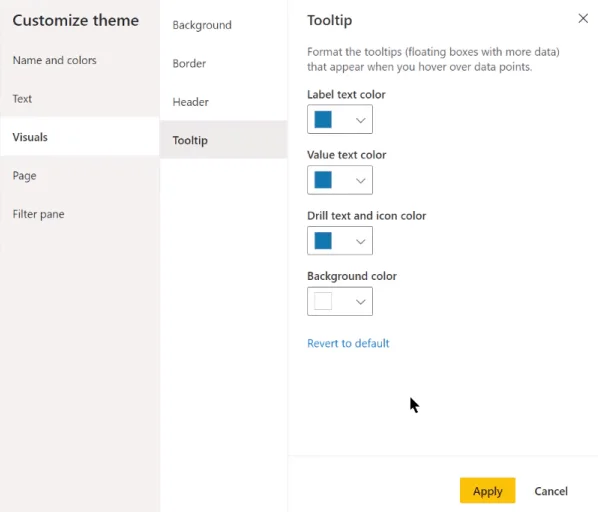Select the Visuals category

click(80, 137)
